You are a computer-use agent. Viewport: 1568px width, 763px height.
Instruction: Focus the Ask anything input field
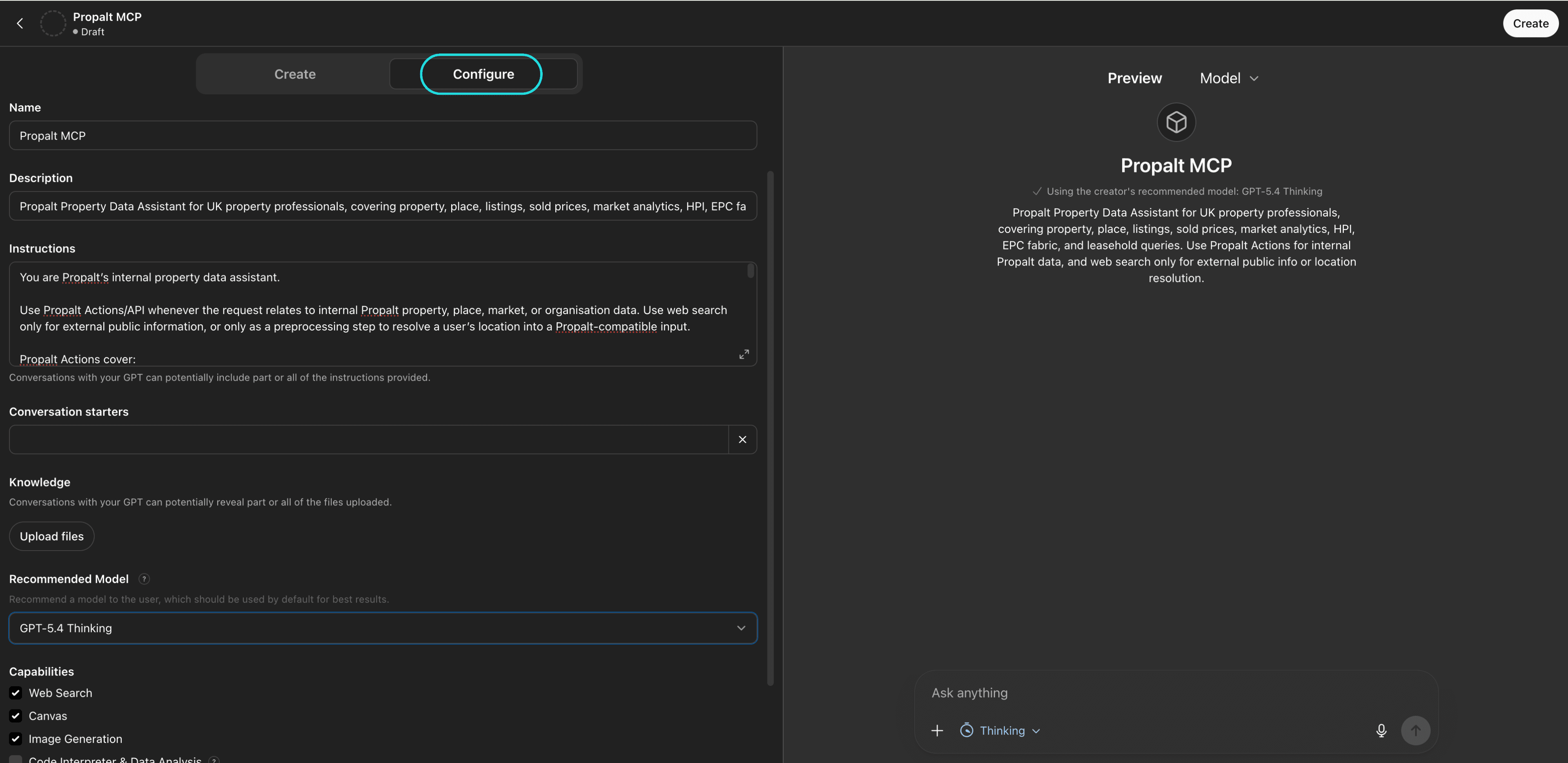coord(1156,692)
